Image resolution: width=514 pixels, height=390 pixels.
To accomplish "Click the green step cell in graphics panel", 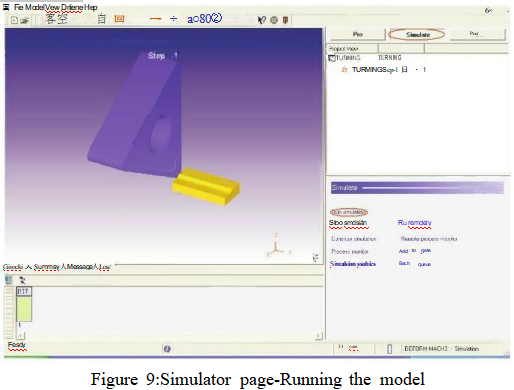I will pos(24,309).
